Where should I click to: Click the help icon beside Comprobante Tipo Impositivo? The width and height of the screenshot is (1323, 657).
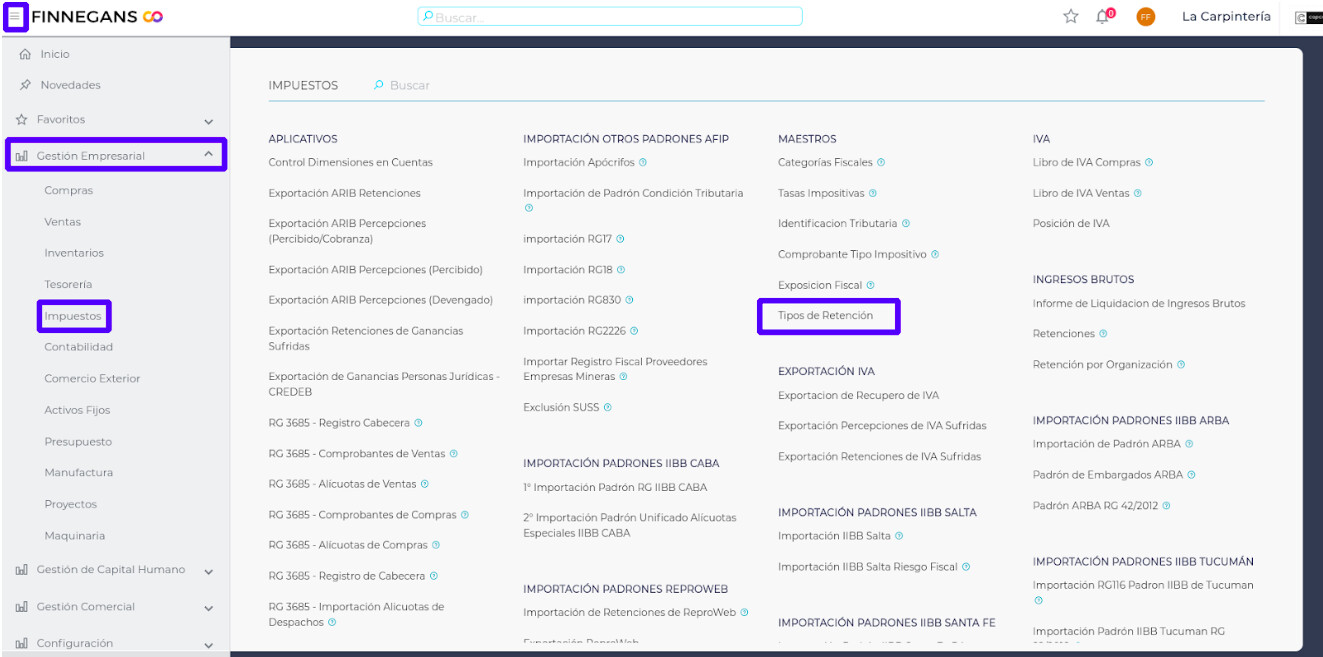click(x=935, y=254)
